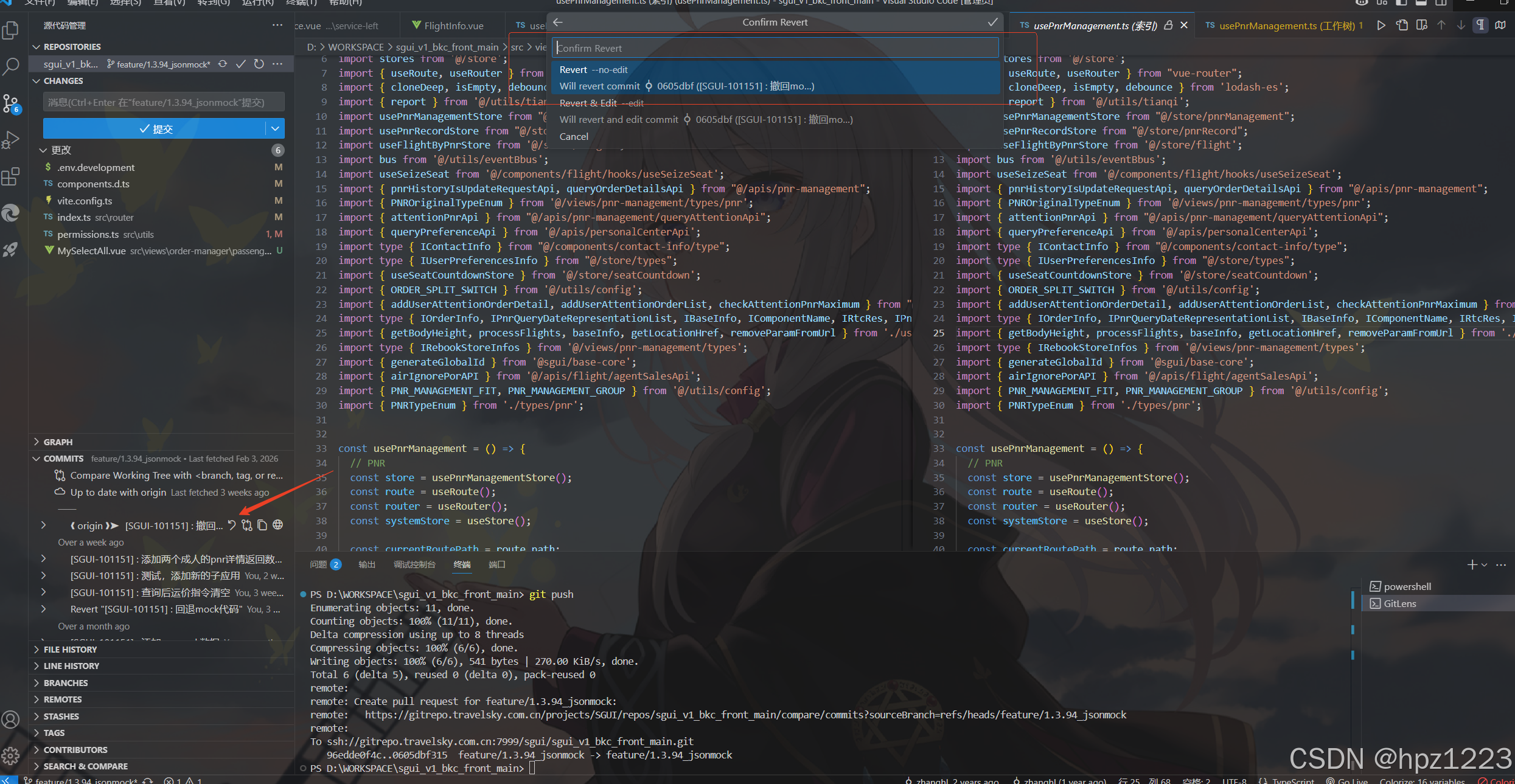The height and width of the screenshot is (784, 1515).
Task: Click Up to date with origin row
Action: [x=162, y=492]
